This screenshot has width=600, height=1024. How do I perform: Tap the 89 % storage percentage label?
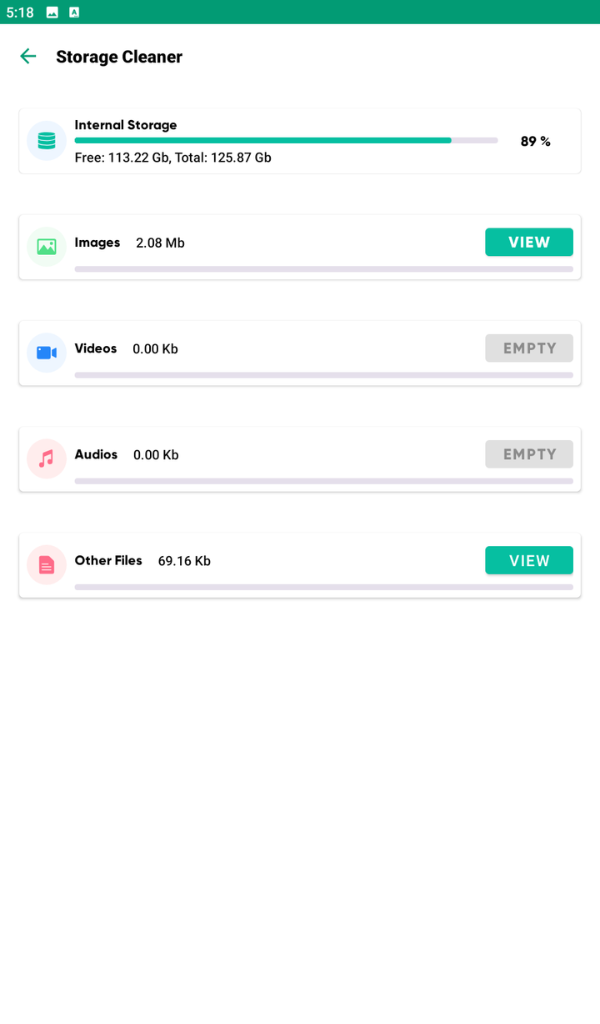(535, 142)
